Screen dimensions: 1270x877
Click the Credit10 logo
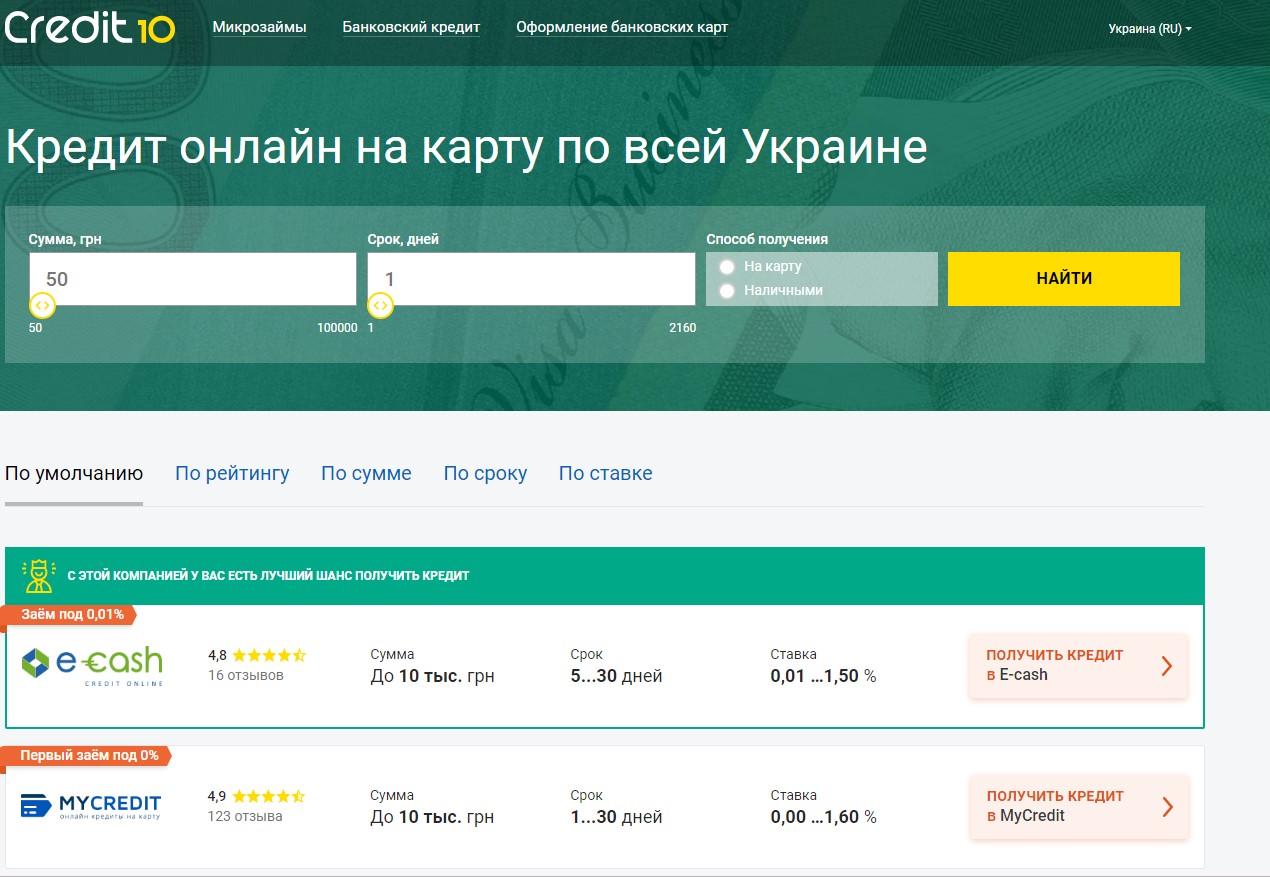[90, 27]
